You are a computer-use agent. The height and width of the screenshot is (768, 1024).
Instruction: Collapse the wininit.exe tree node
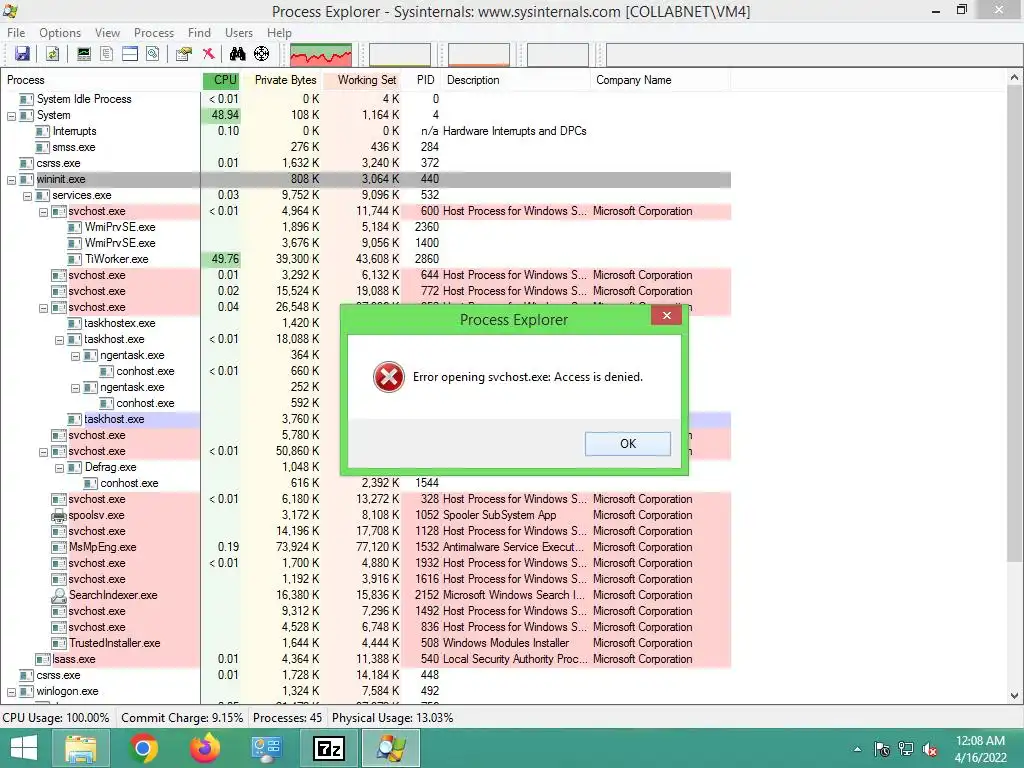pyautogui.click(x=12, y=180)
